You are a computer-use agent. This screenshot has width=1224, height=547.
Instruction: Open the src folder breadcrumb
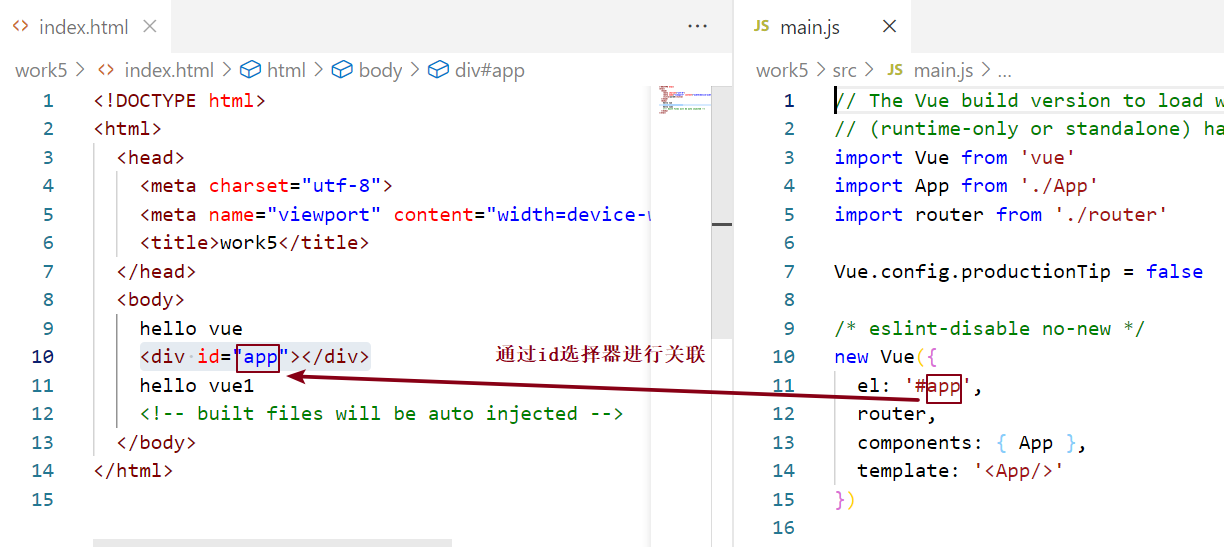[844, 70]
